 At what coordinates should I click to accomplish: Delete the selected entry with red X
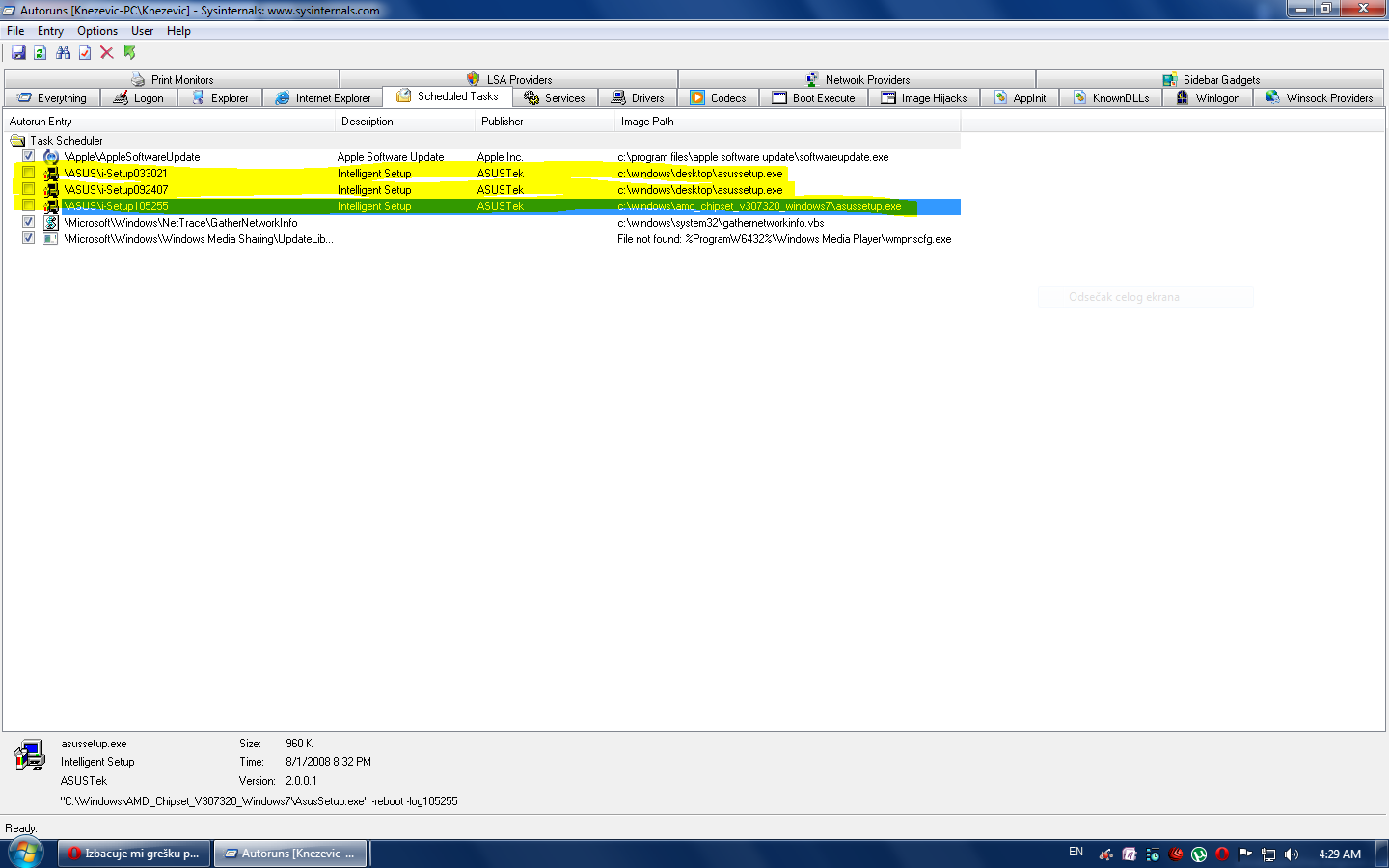coord(107,53)
